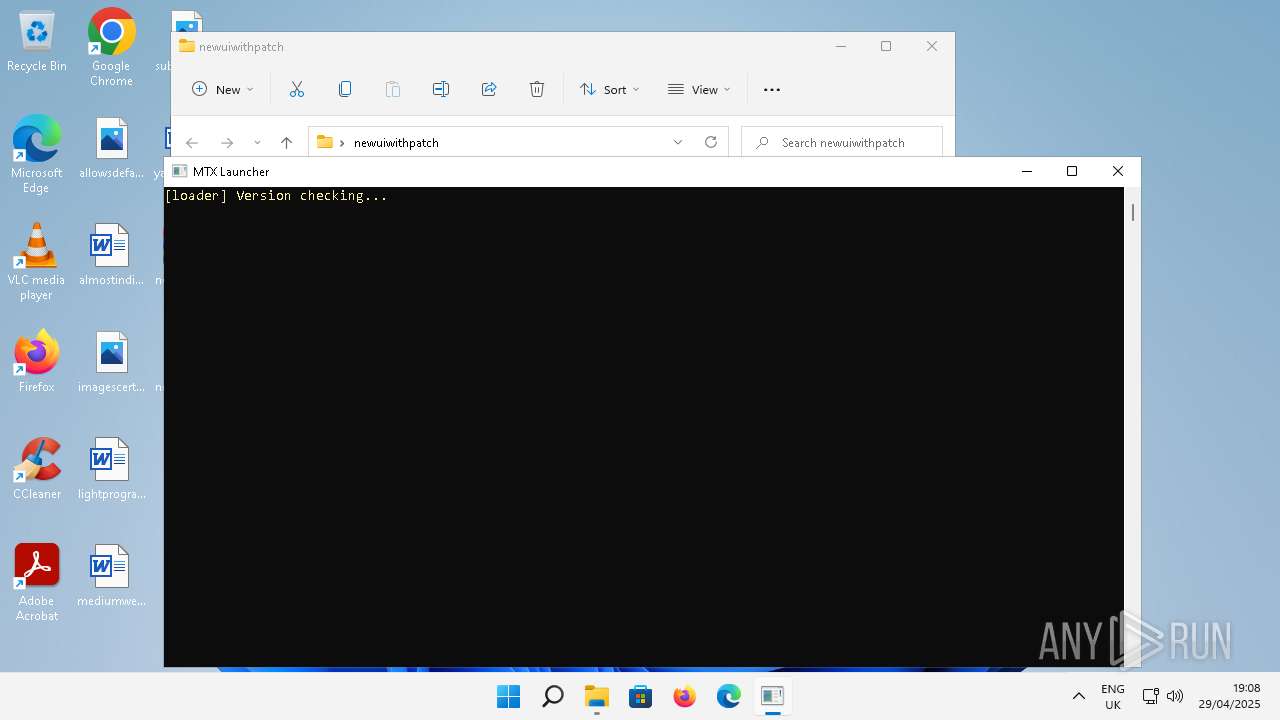Click the Delete trash icon in Explorer toolbar

click(x=537, y=89)
